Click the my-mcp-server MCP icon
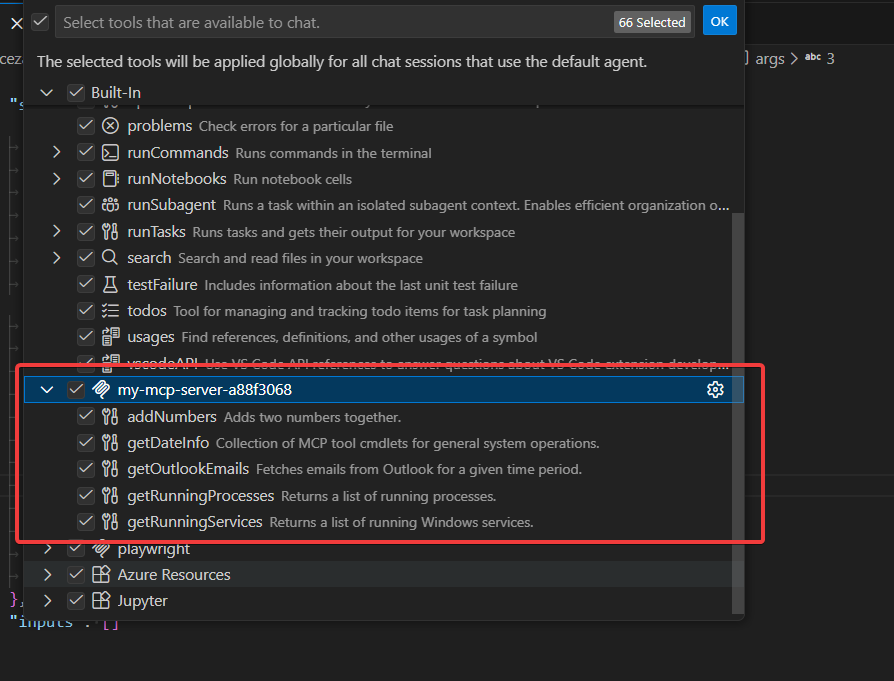Screen dimensions: 894x681 pyautogui.click(x=101, y=390)
